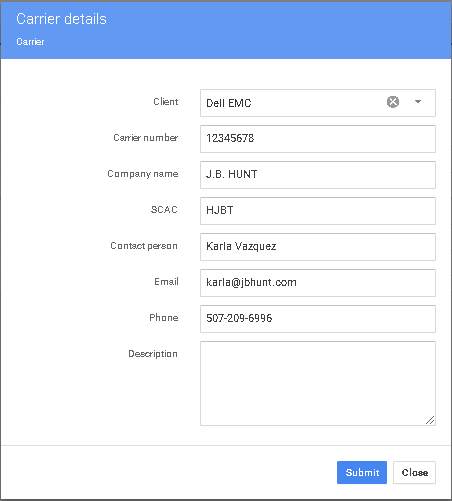
Task: Click the Carrier number label
Action: click(x=146, y=137)
